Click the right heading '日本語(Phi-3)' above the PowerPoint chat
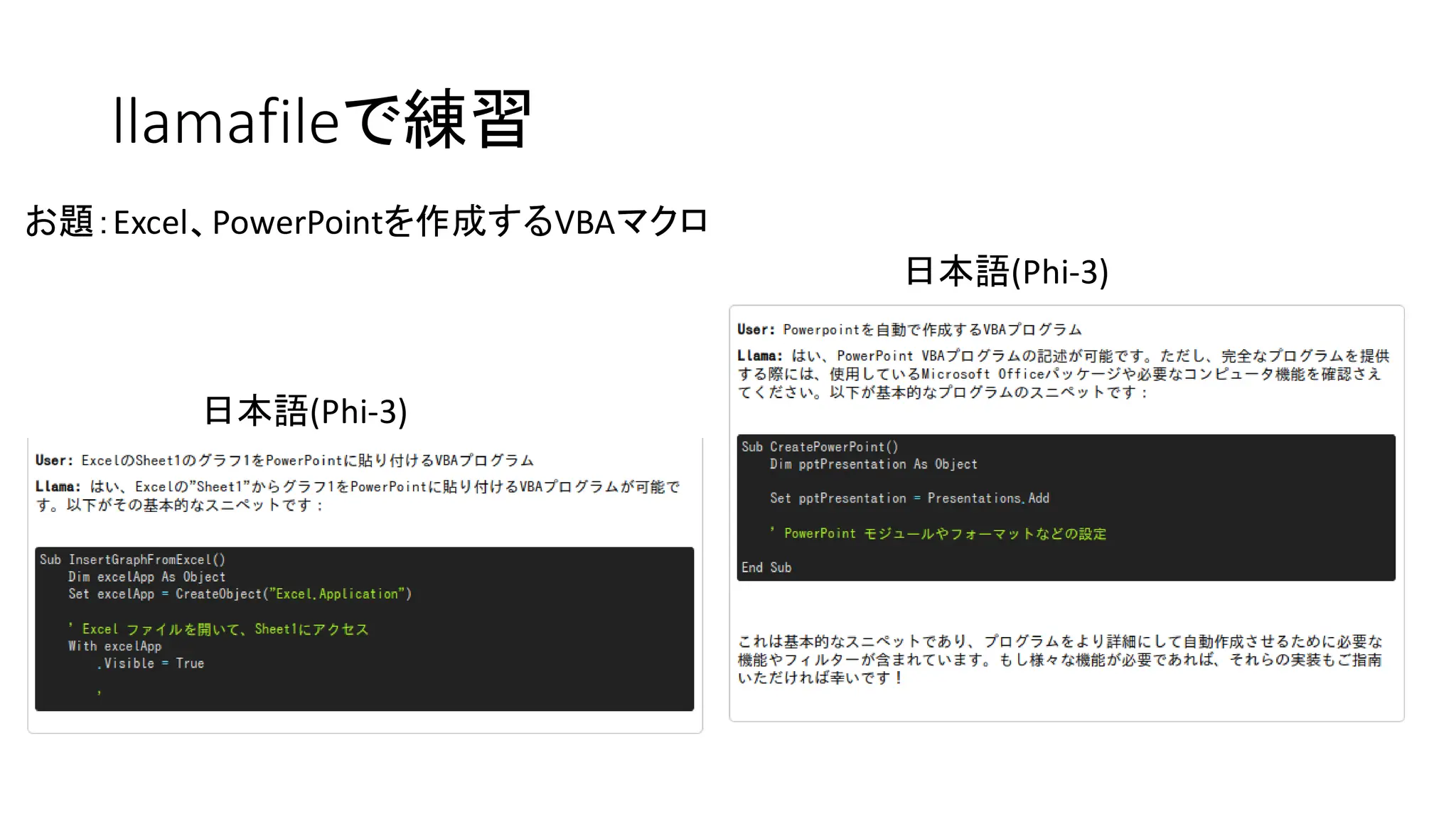 click(x=1006, y=272)
